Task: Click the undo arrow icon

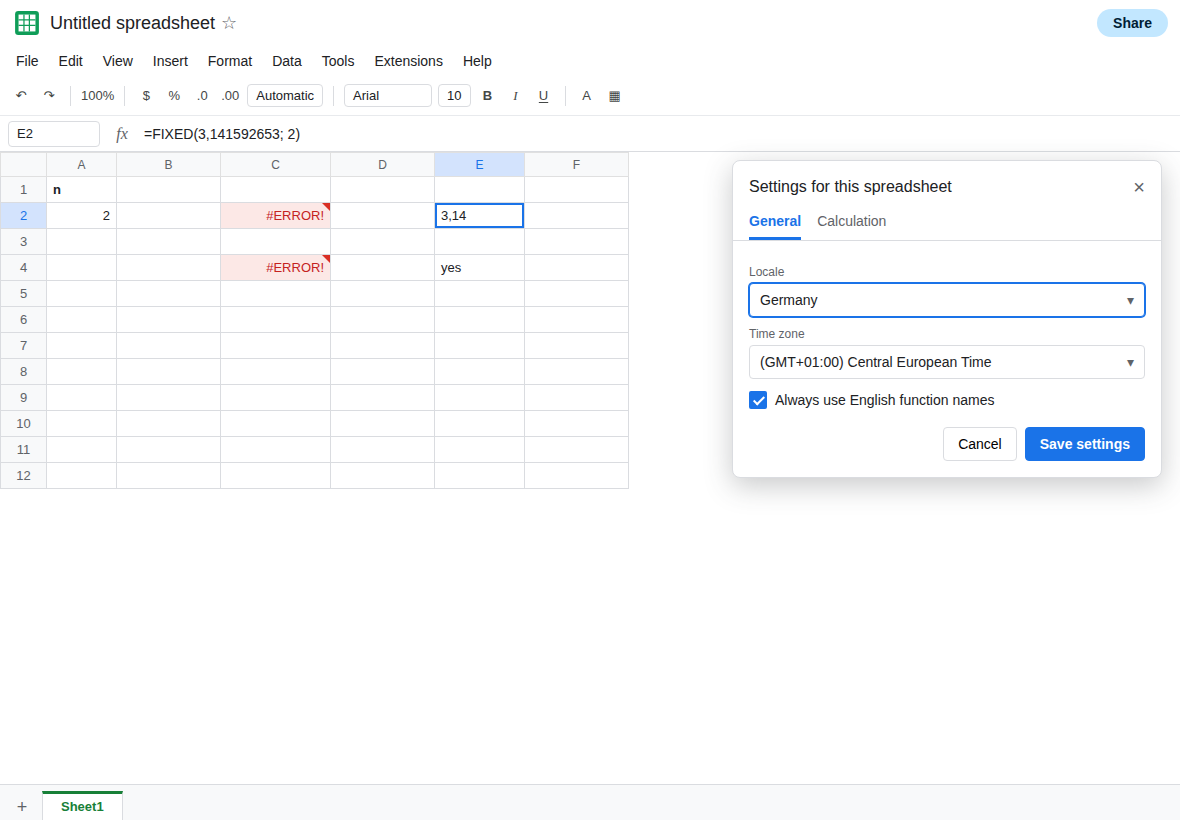Action: [x=21, y=96]
